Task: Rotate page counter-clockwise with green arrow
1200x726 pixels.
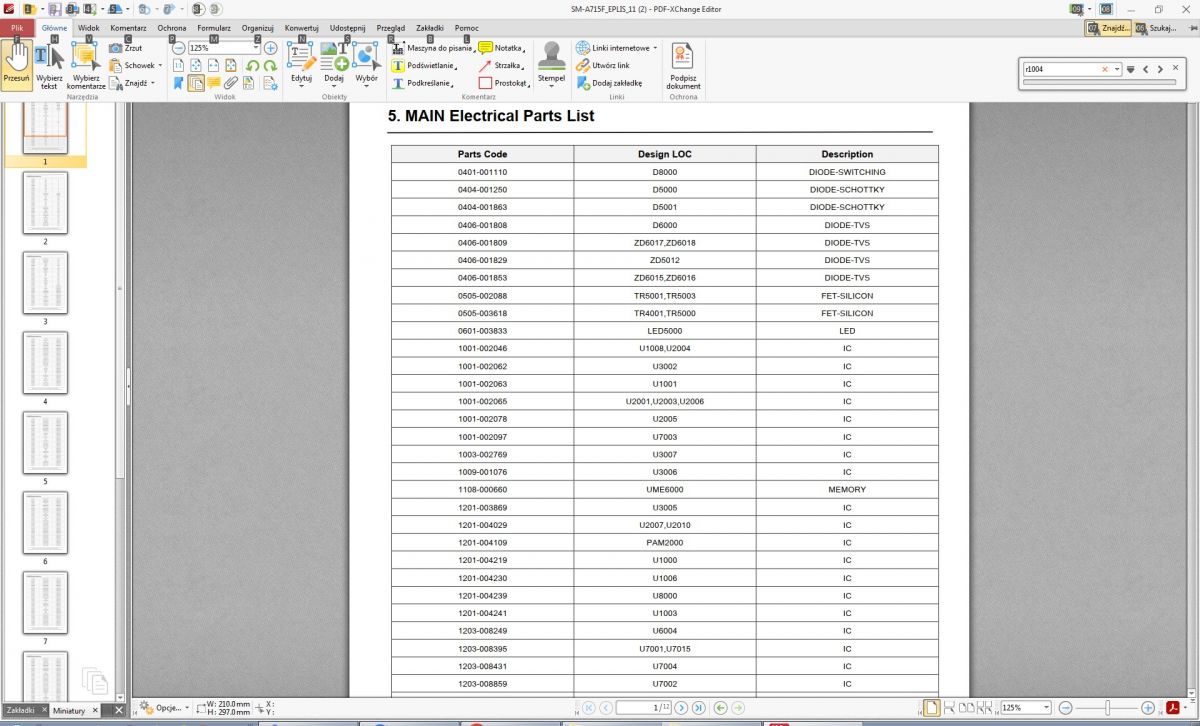Action: [x=252, y=66]
